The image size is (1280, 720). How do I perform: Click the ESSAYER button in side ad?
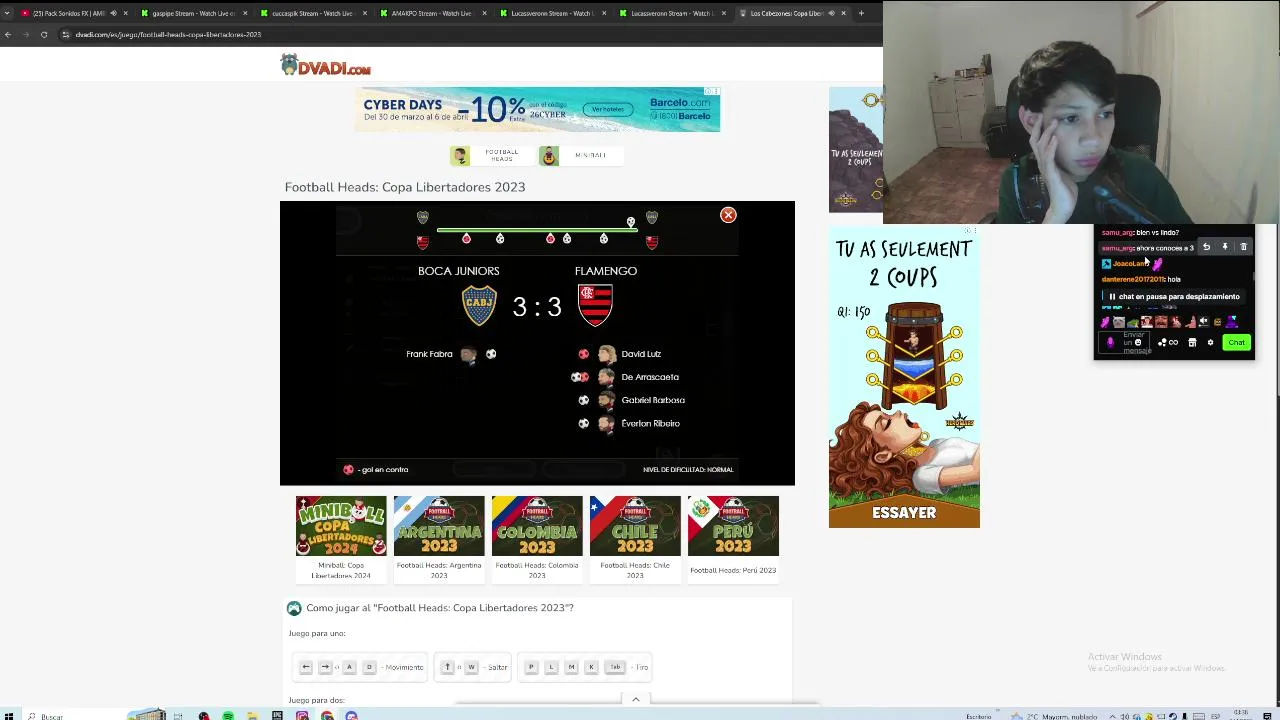point(904,512)
